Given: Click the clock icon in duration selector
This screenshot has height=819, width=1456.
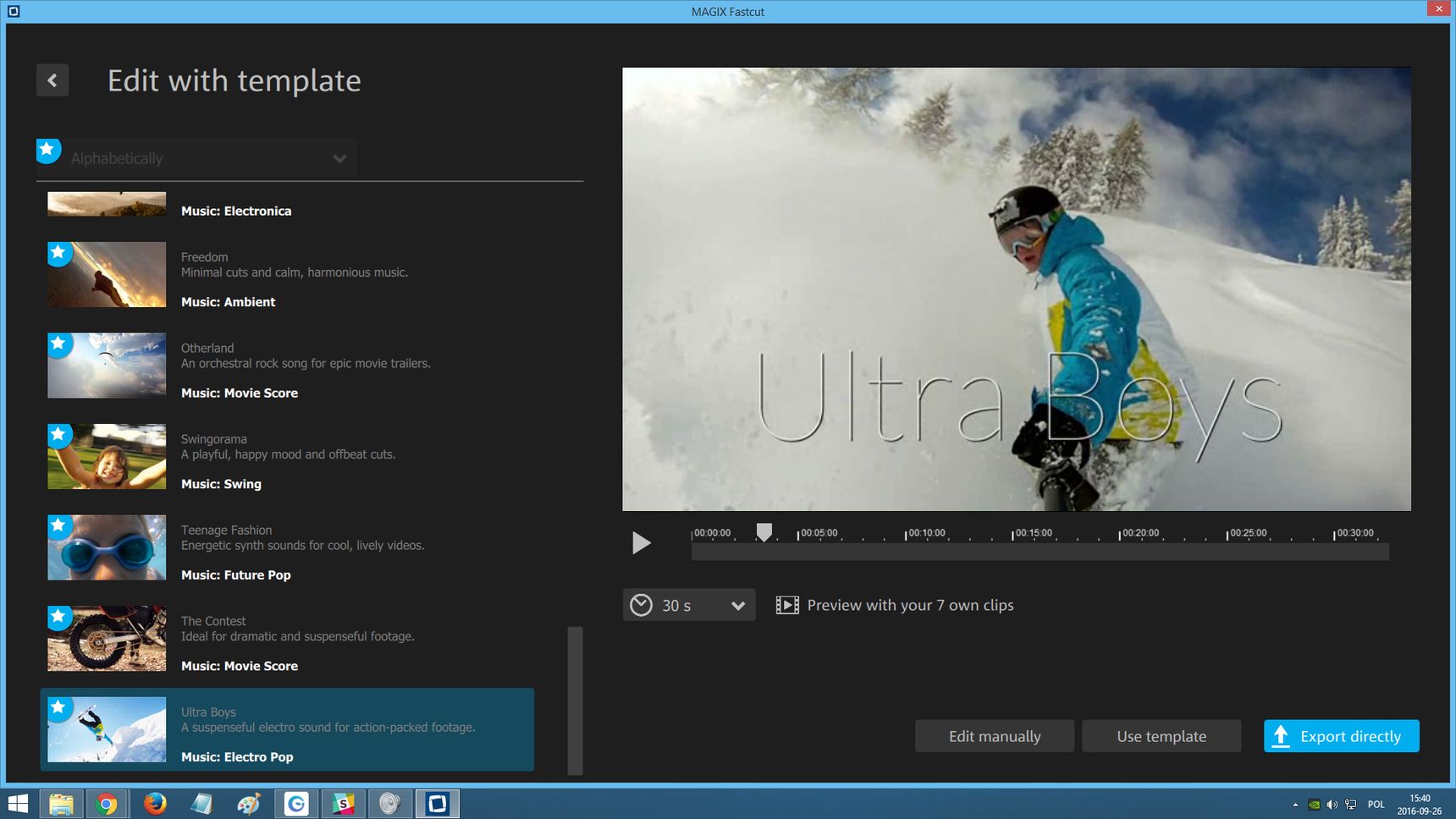Looking at the screenshot, I should (x=642, y=605).
